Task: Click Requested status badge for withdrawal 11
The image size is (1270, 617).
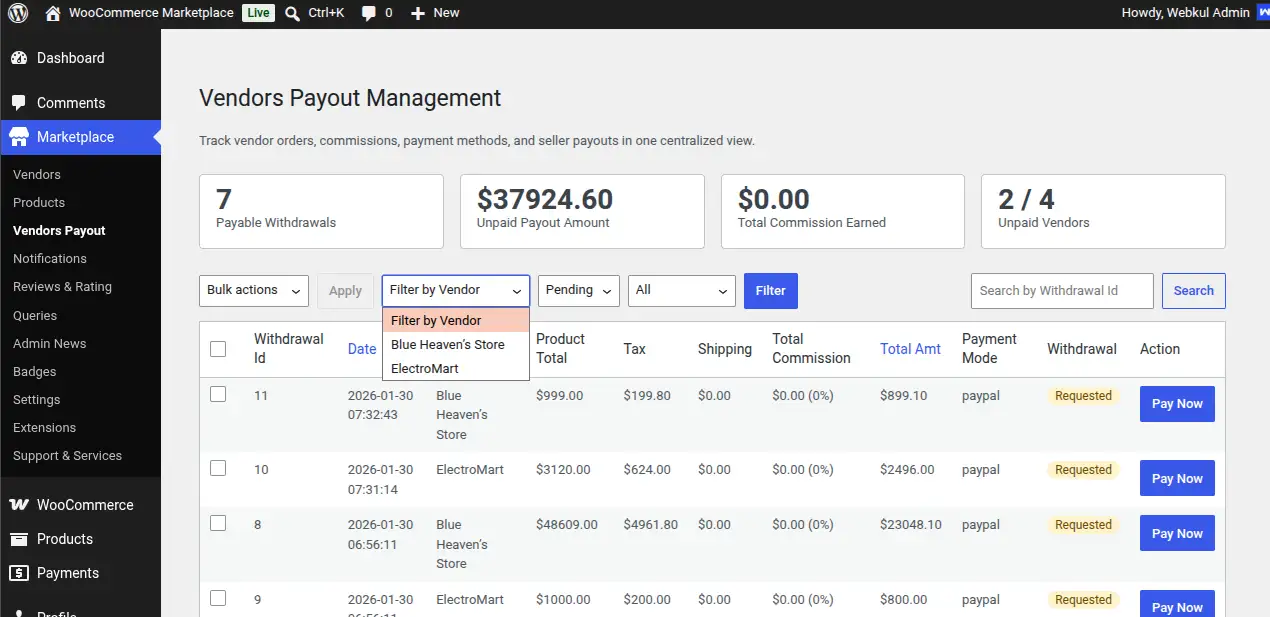Action: click(1083, 396)
